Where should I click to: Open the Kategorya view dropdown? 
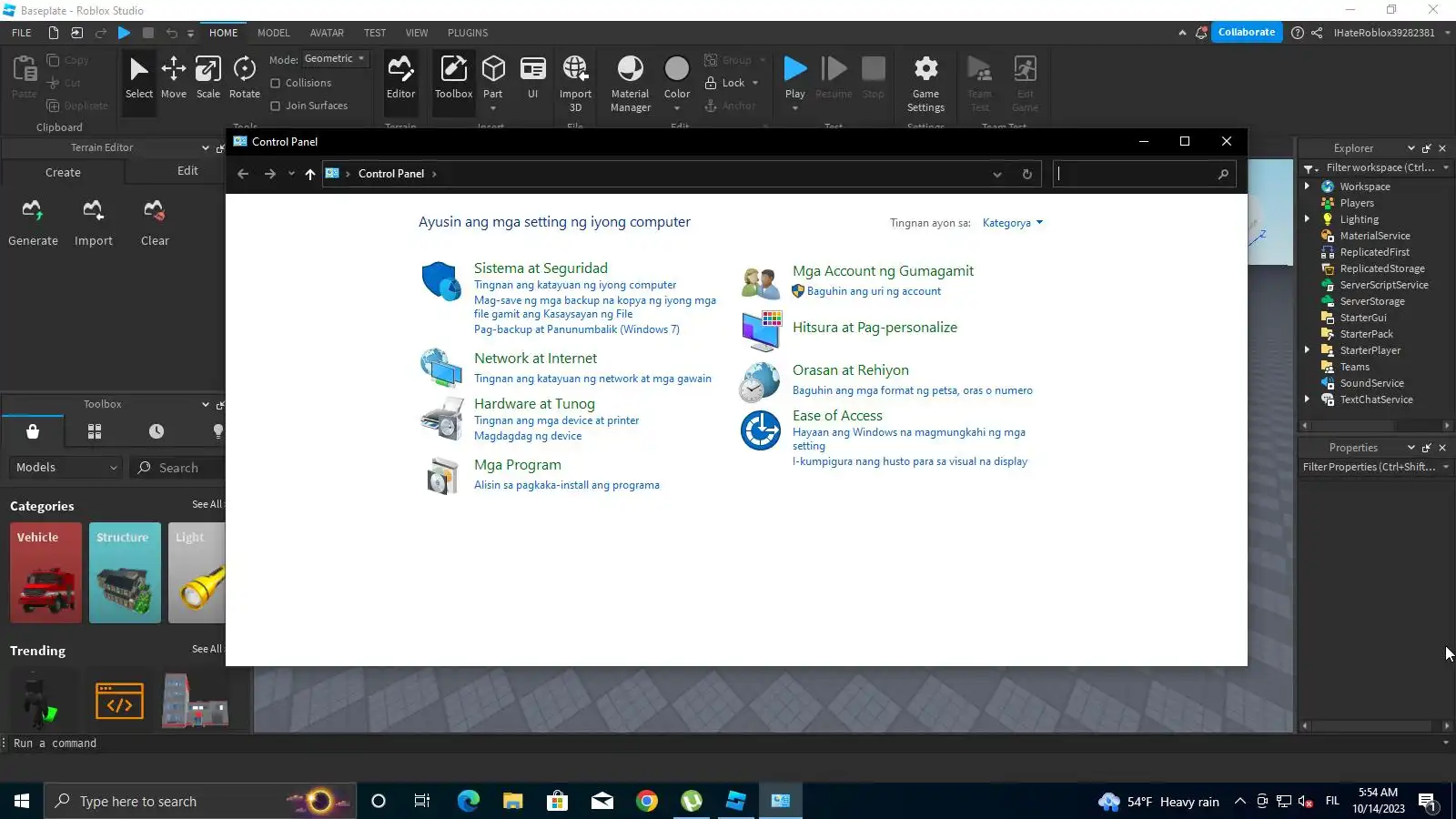pyautogui.click(x=1013, y=223)
